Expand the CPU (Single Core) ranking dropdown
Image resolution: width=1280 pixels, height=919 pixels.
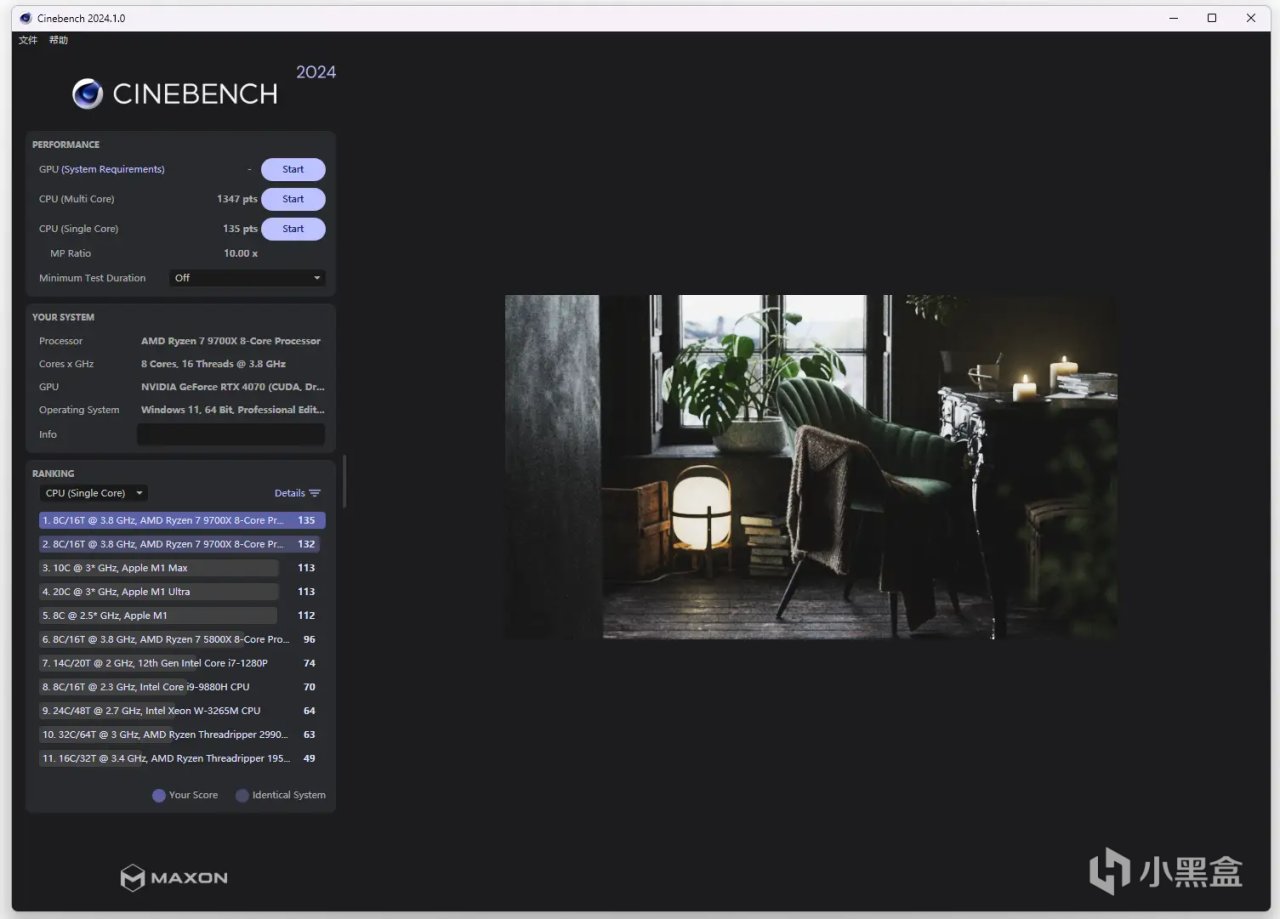95,493
